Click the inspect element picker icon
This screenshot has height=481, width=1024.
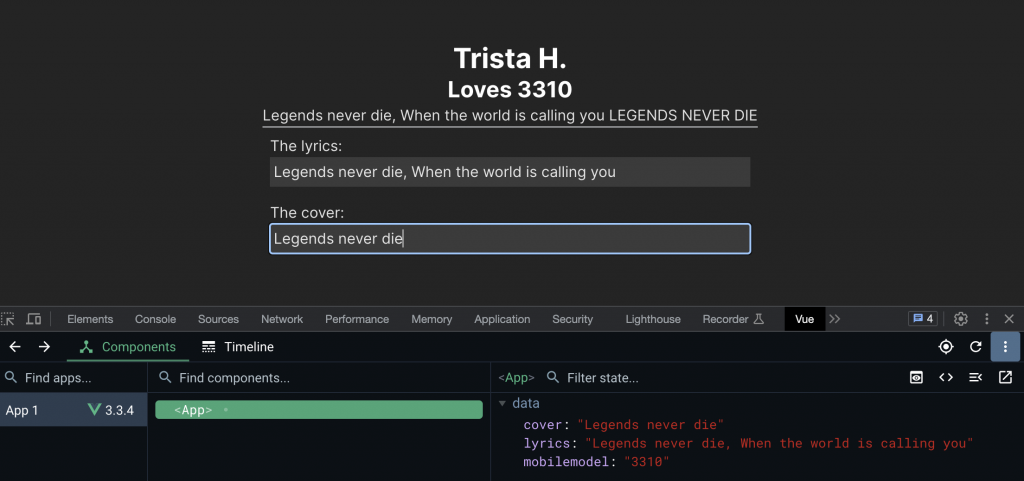(x=9, y=319)
